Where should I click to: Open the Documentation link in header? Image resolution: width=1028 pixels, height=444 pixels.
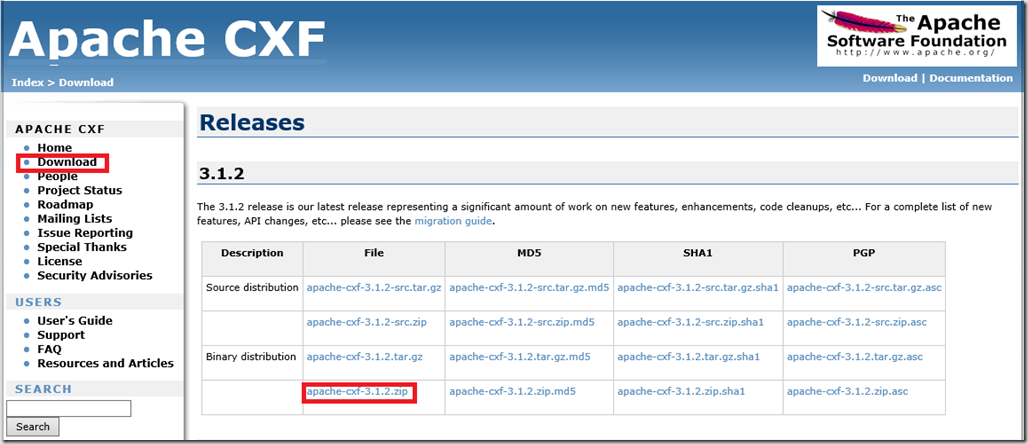pos(971,78)
